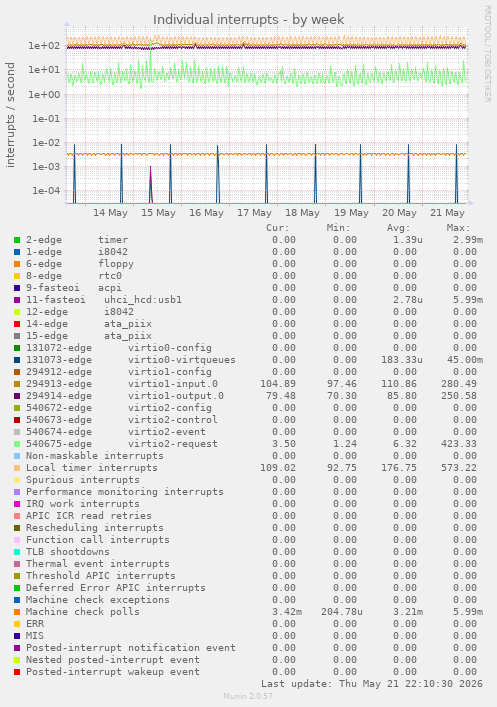Click the Max column header

click(x=458, y=228)
